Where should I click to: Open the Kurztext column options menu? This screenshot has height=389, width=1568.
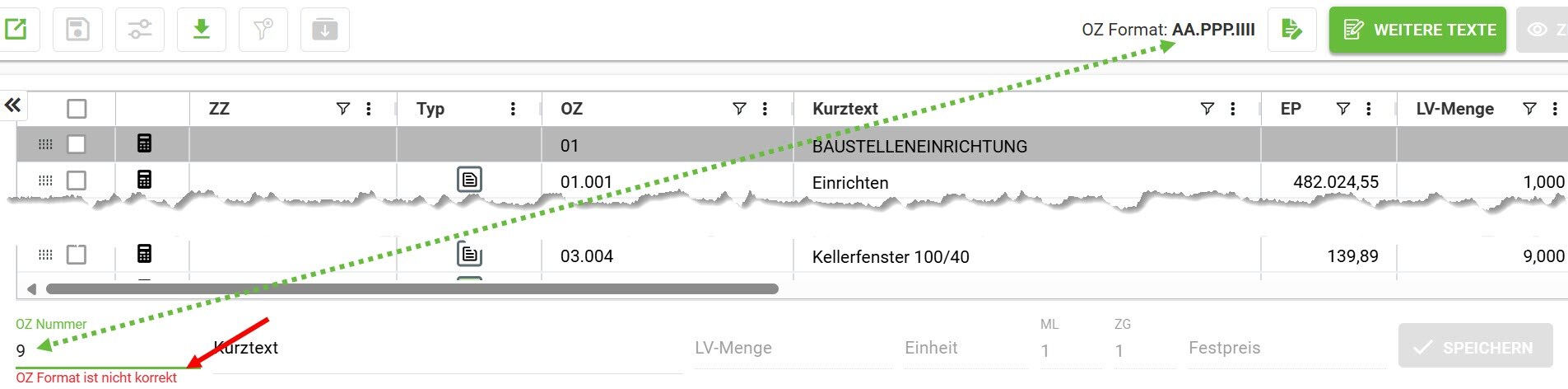[x=1232, y=109]
